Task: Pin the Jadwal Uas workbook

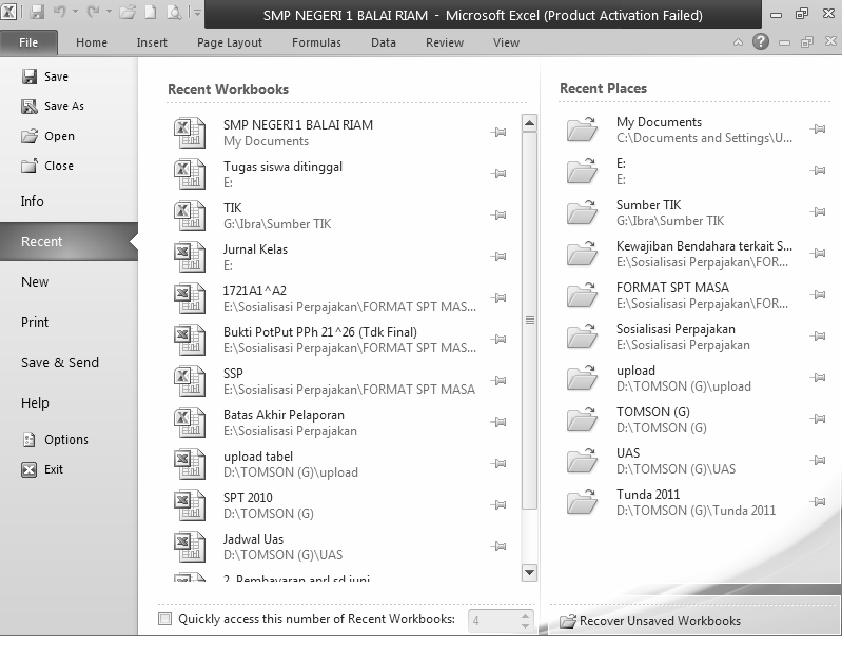Action: (x=498, y=546)
